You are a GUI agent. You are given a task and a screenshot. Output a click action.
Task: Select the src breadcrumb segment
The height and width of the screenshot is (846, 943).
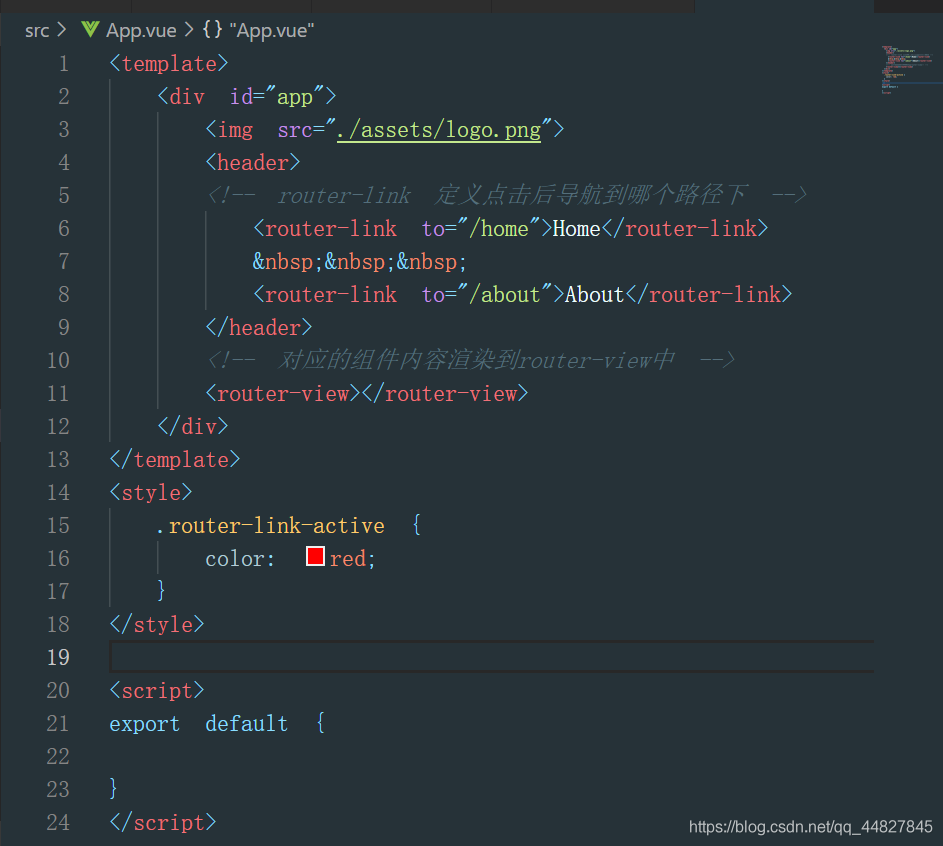click(37, 30)
